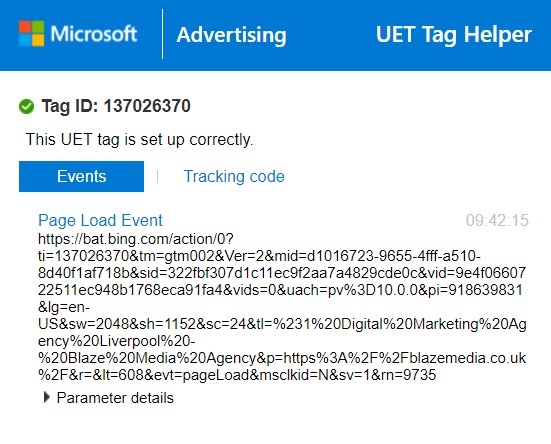
Task: Click the Microsoft four-square logo
Action: point(32,33)
